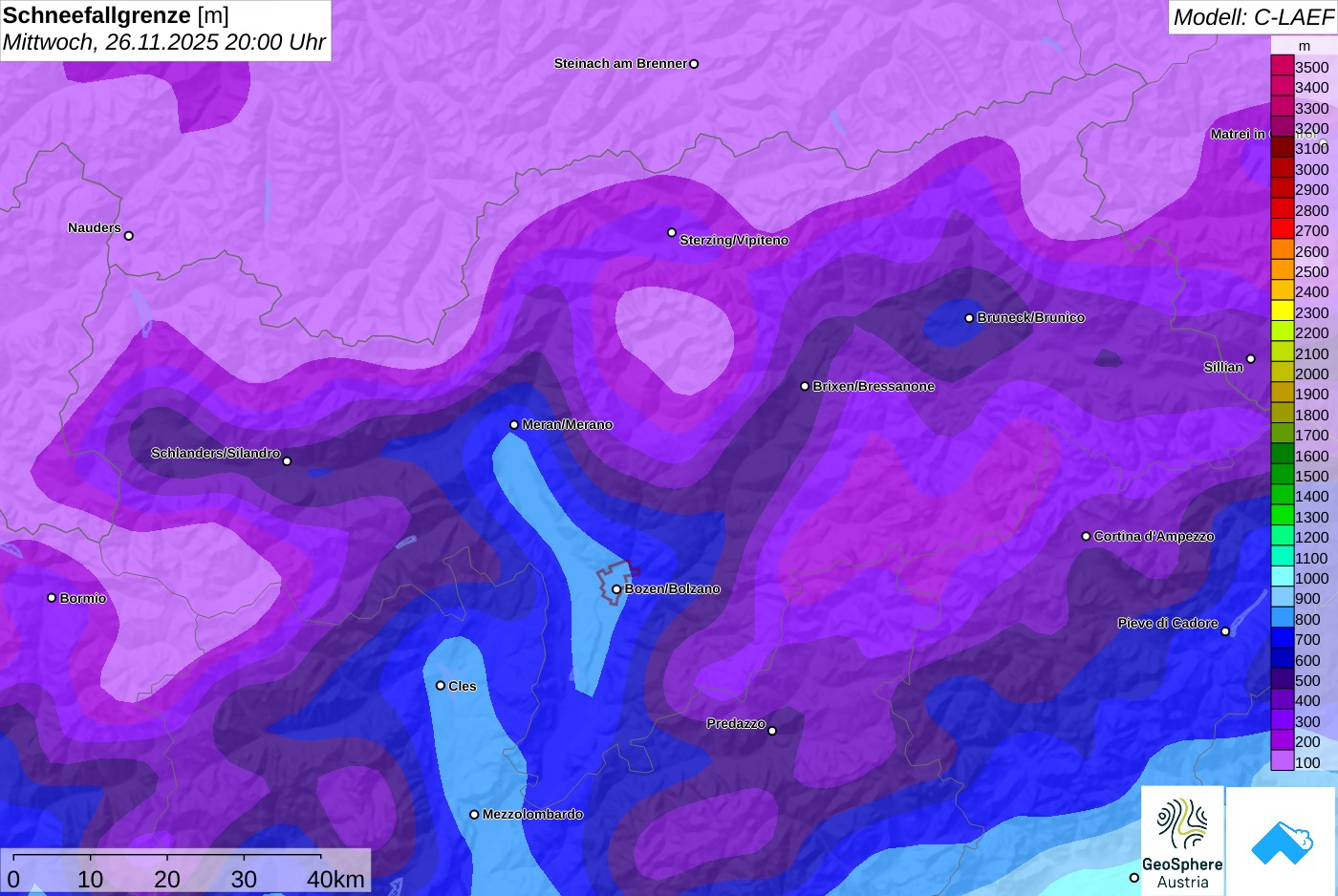Click the Bormio location dot
The width and height of the screenshot is (1338, 896).
click(x=52, y=598)
